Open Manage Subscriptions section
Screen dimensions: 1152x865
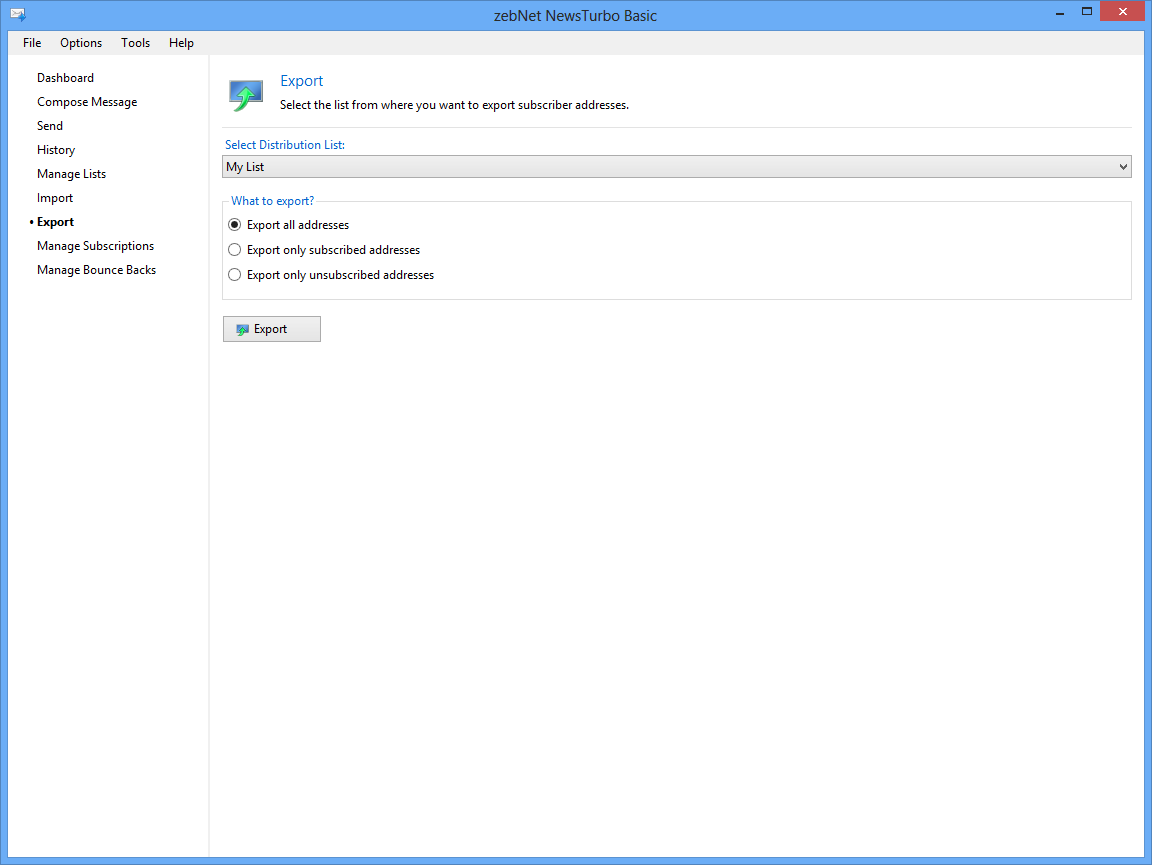95,246
